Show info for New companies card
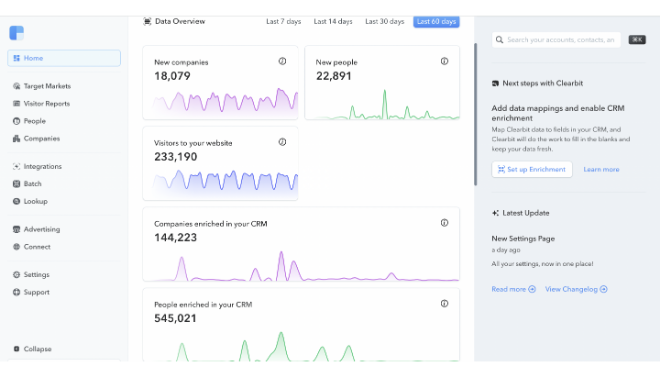 (x=282, y=61)
